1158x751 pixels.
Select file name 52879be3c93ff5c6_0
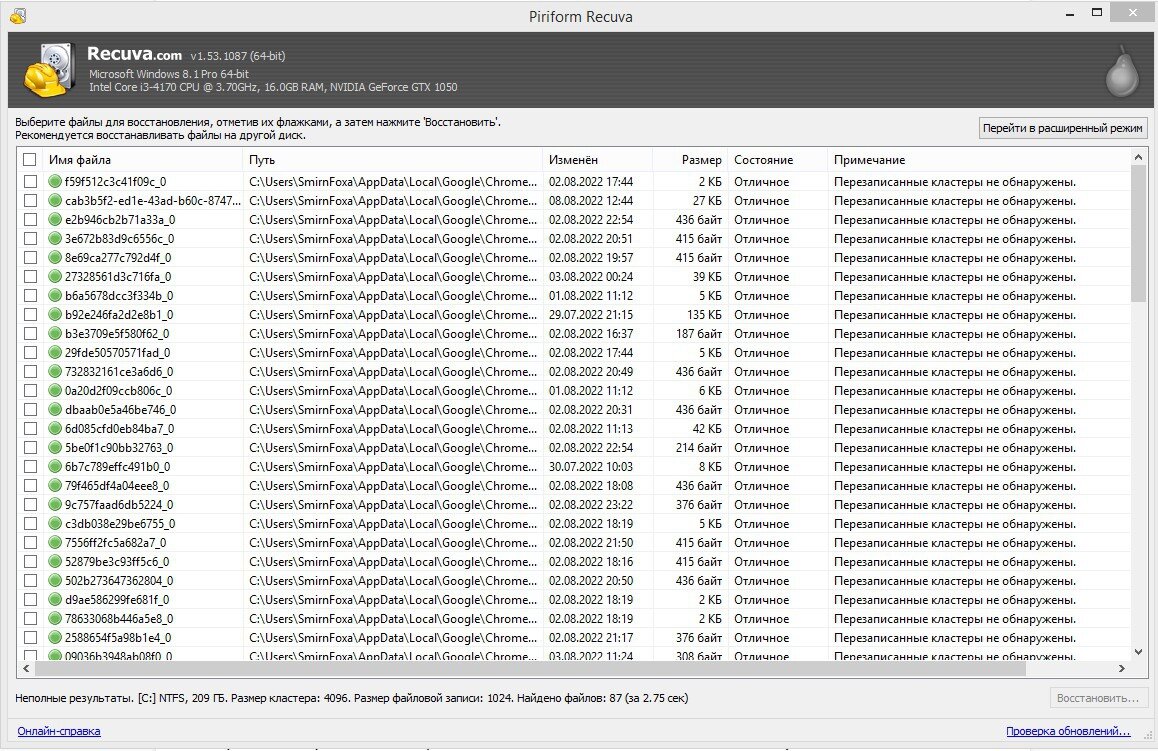117,561
